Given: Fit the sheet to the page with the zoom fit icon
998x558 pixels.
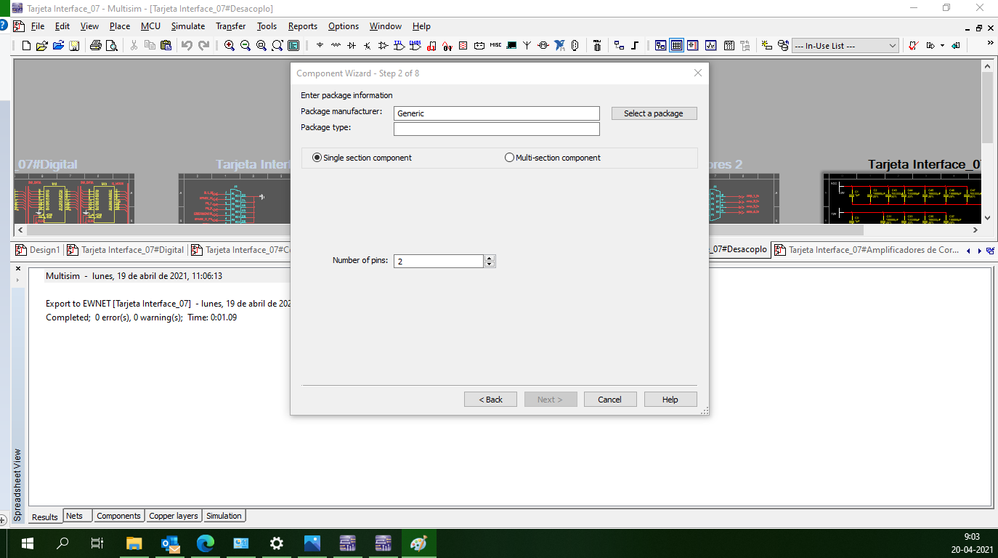Looking at the screenshot, I should [x=278, y=45].
